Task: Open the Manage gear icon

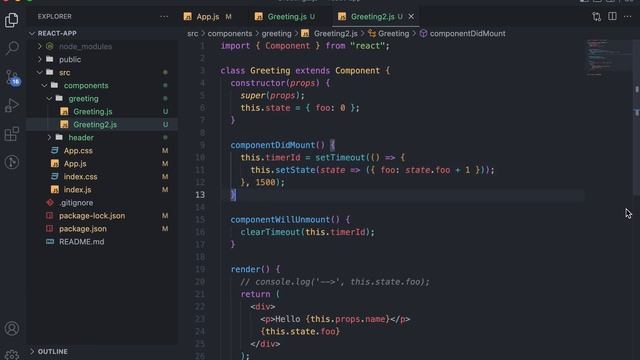Action: coord(12,354)
